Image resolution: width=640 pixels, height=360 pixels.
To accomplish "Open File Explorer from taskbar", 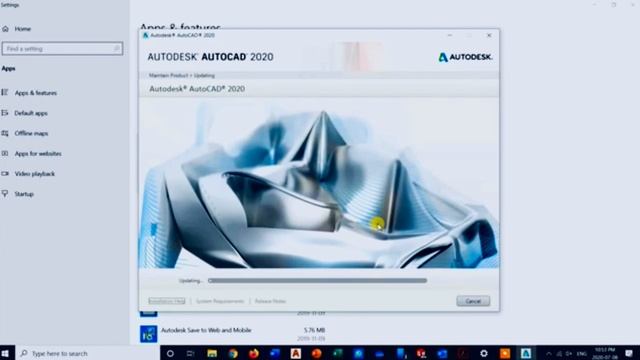I will (212, 353).
